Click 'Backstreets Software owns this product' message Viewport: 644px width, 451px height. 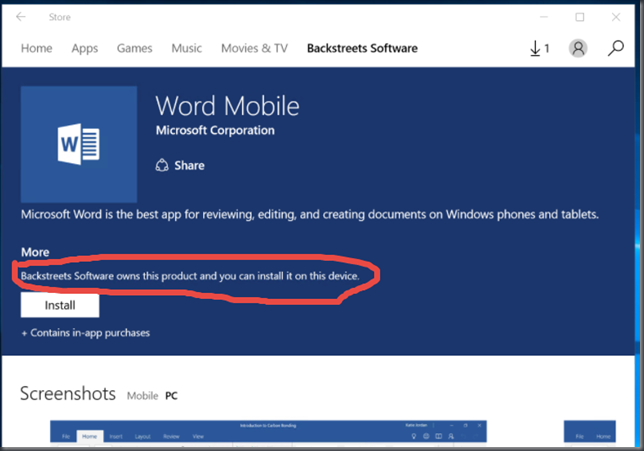(x=190, y=276)
